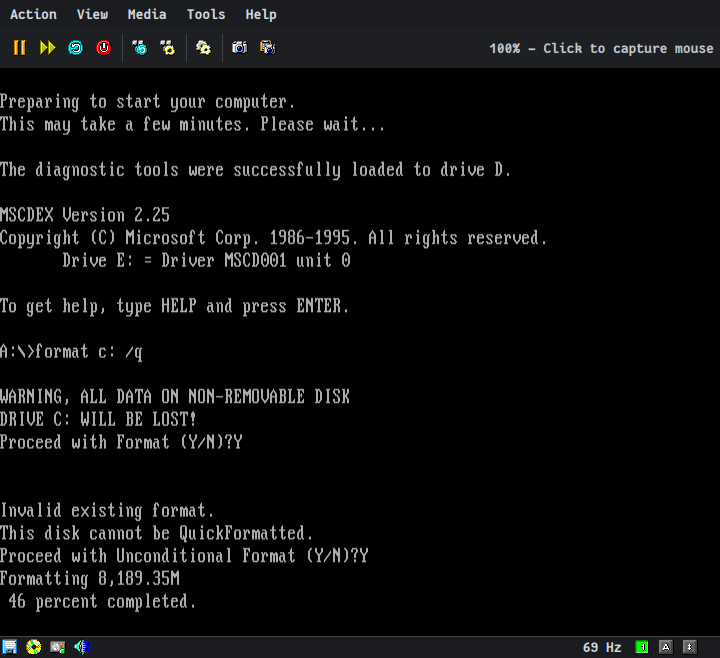
Task: Click 'To get help, type HELP' line
Action: [174, 306]
